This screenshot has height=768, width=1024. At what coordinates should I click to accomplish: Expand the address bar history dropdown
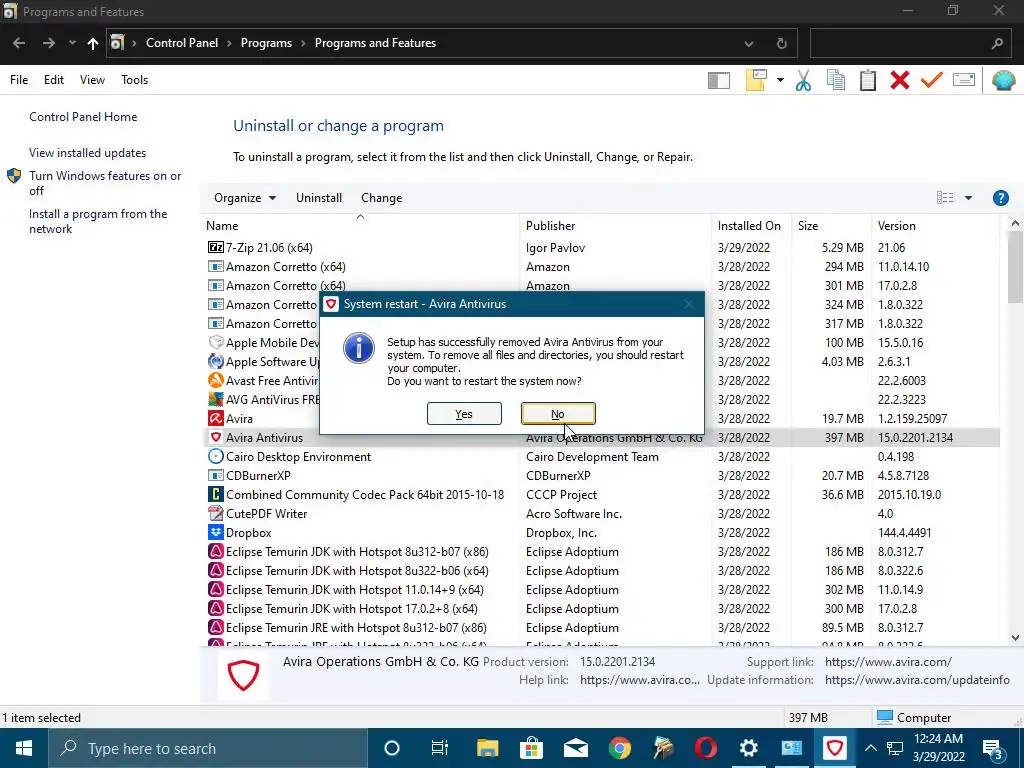(749, 44)
